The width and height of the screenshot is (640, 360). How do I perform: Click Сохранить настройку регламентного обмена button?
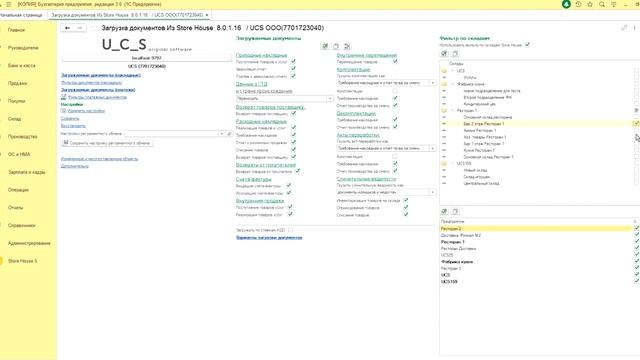click(107, 143)
